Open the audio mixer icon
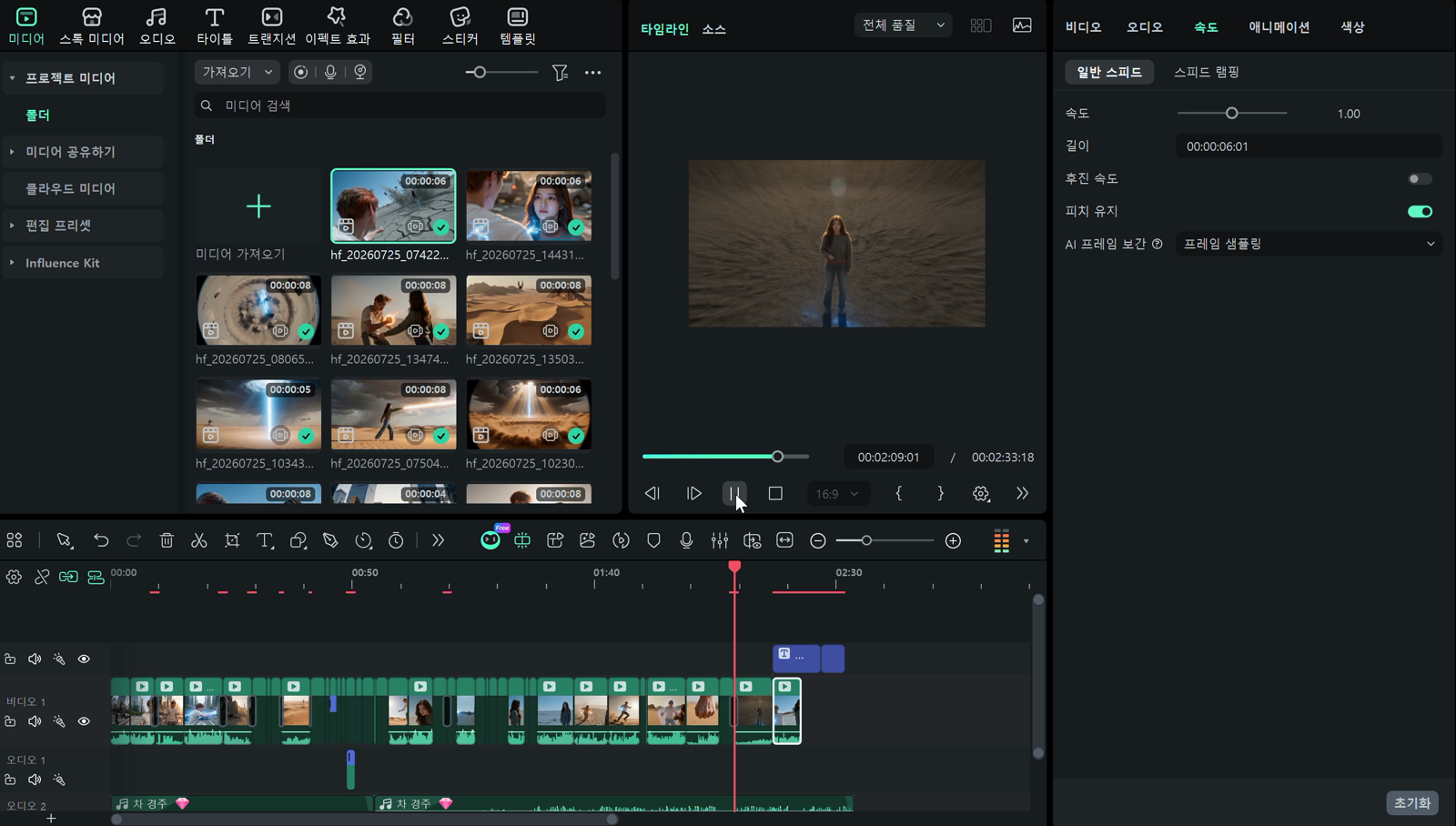Viewport: 1456px width, 826px height. click(719, 540)
